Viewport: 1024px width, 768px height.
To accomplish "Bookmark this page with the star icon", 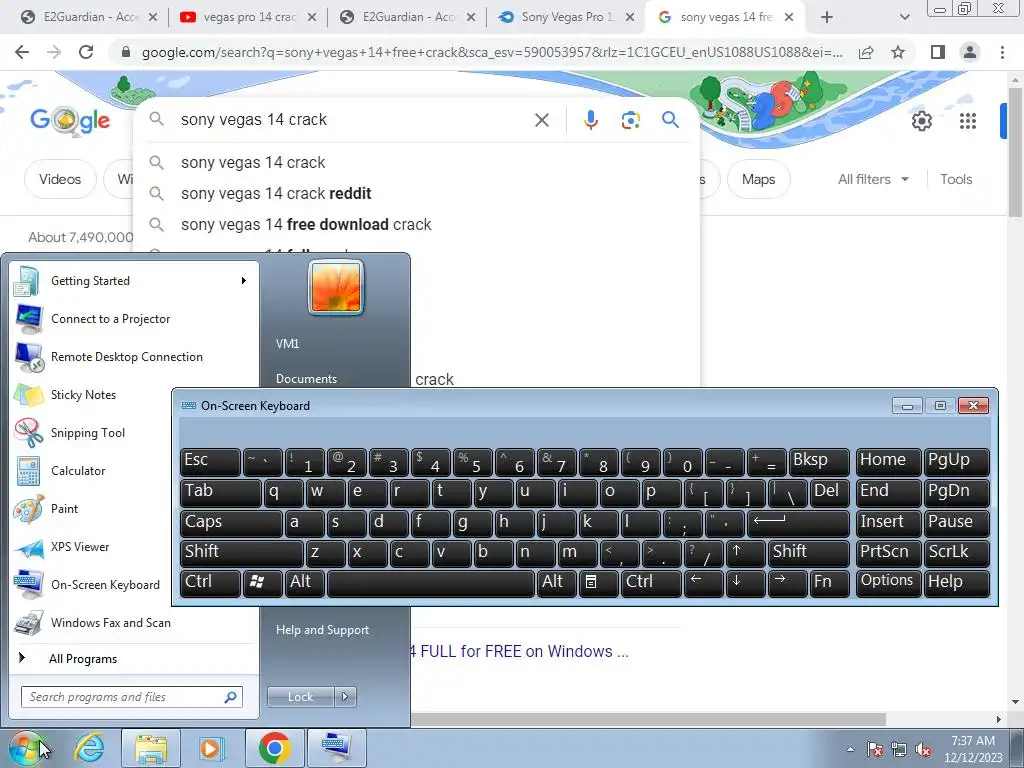I will pos(898,52).
